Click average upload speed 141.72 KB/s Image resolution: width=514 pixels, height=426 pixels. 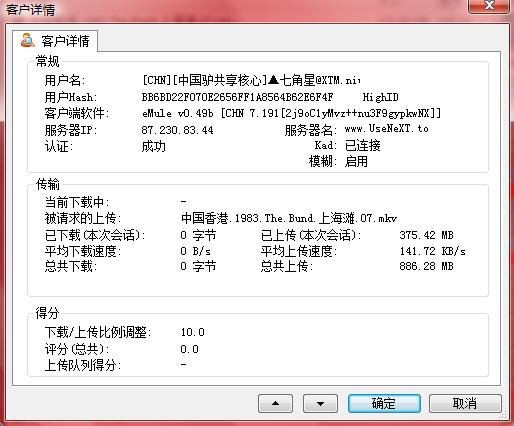tap(432, 251)
